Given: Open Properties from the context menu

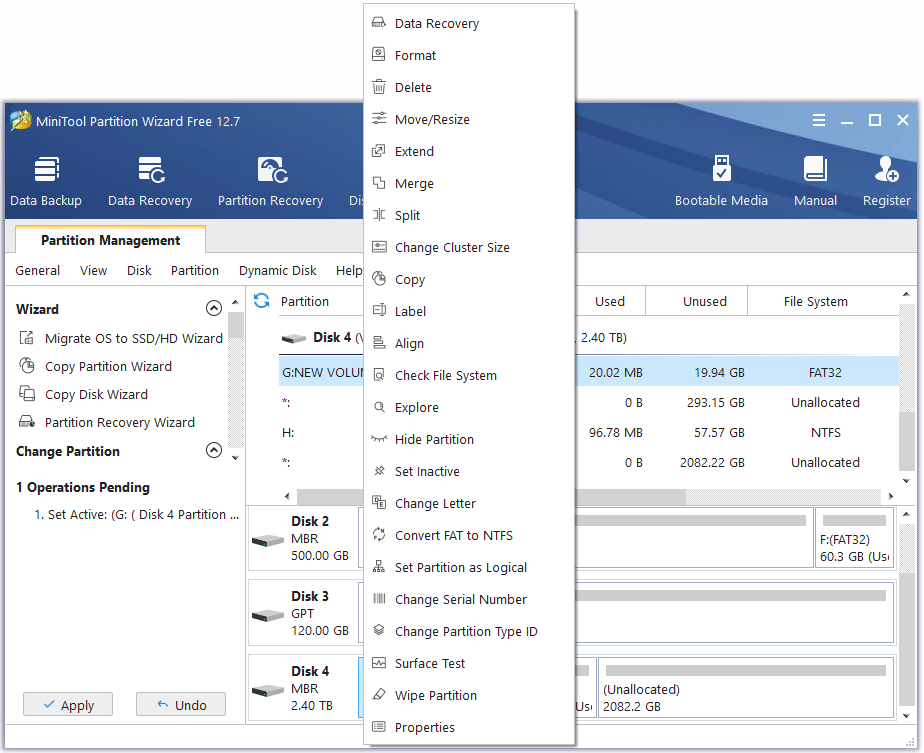Looking at the screenshot, I should click(x=469, y=727).
